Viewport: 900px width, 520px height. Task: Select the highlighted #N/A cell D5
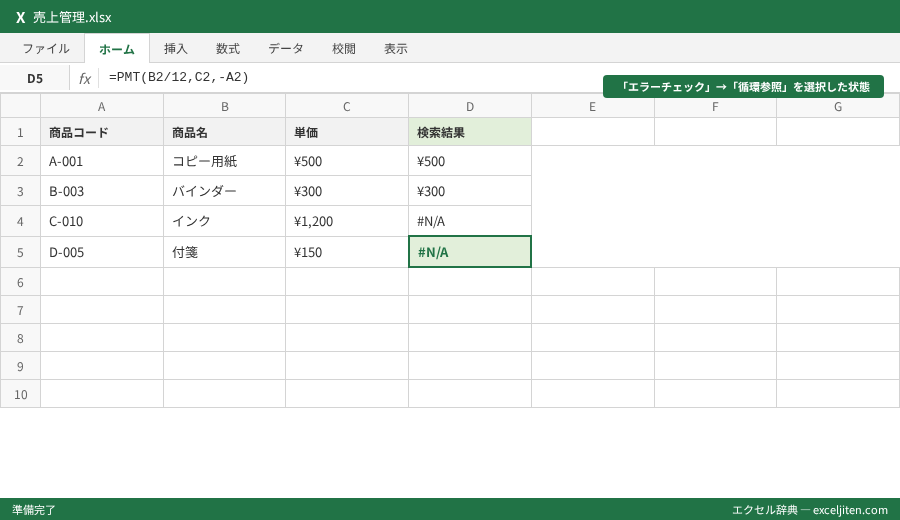coord(470,251)
